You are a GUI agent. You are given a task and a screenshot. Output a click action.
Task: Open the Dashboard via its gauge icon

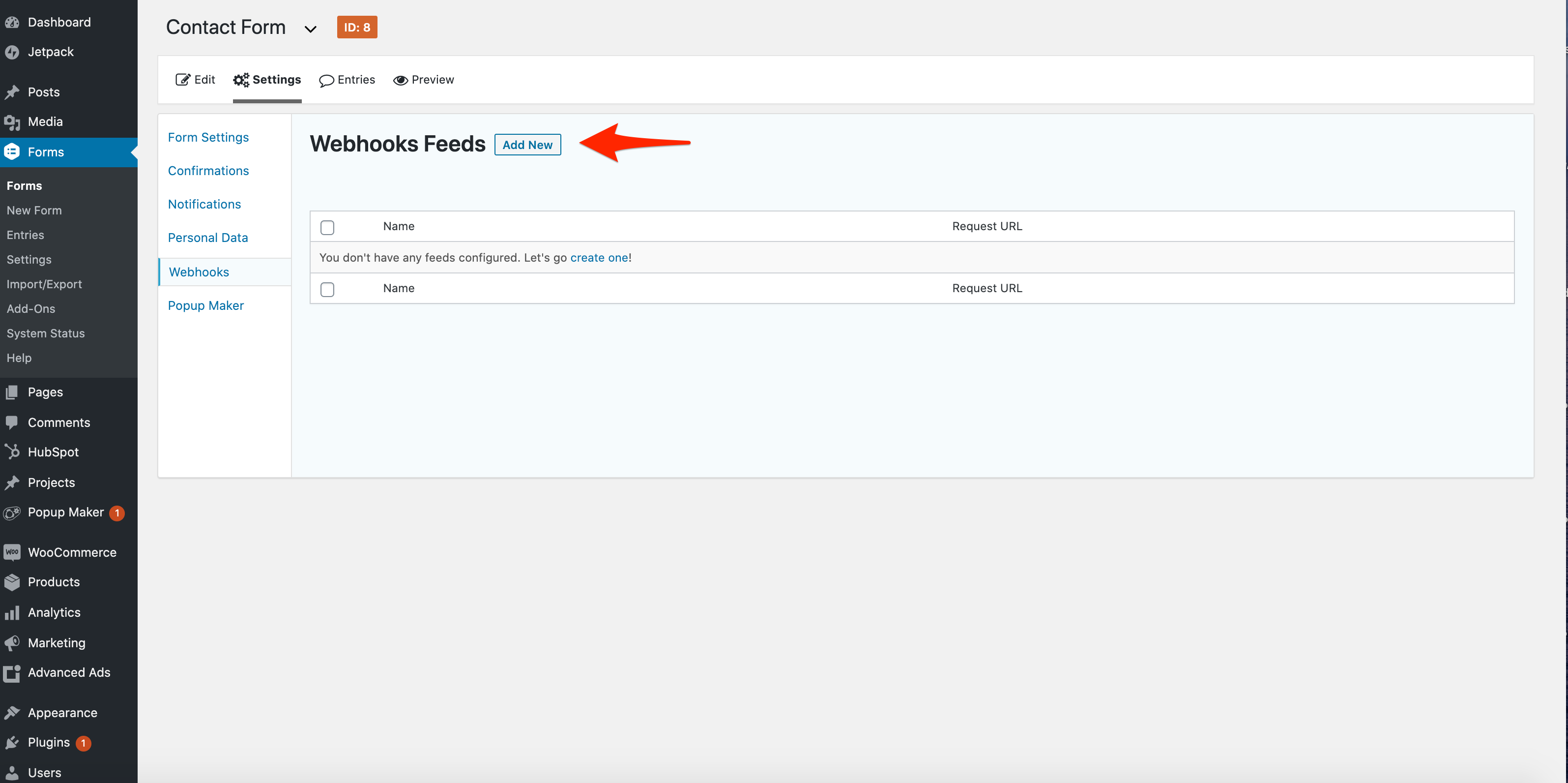(13, 21)
